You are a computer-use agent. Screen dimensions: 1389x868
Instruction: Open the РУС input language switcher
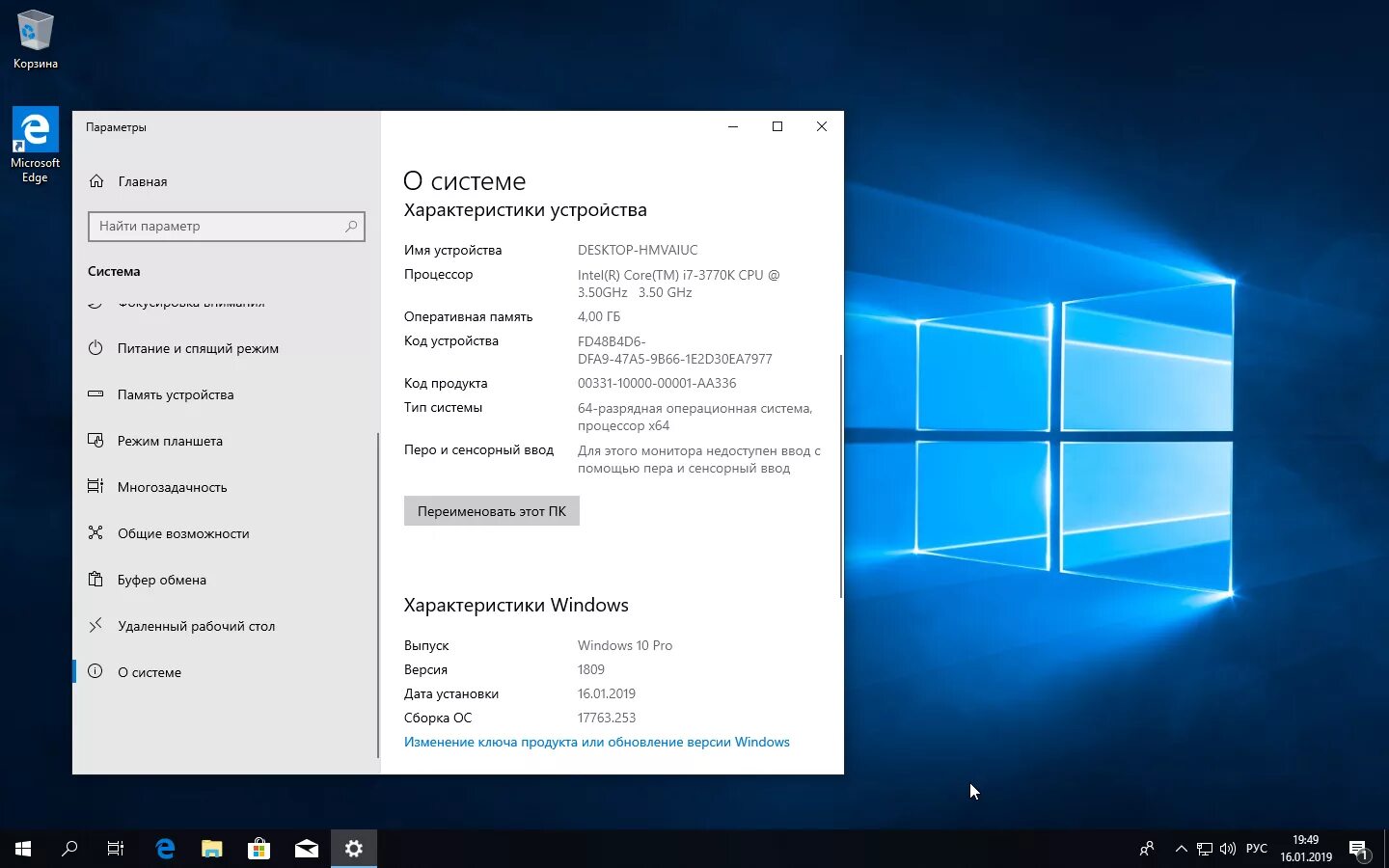[1257, 849]
